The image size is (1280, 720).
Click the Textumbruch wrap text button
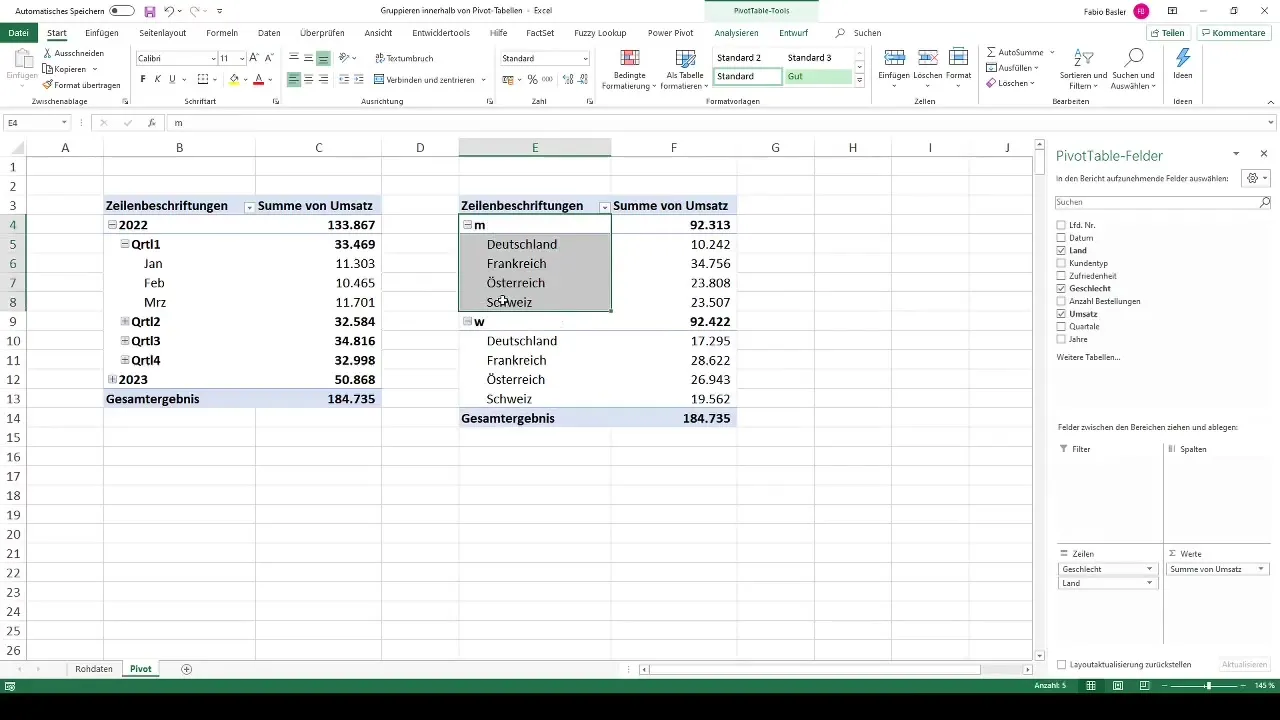(404, 58)
